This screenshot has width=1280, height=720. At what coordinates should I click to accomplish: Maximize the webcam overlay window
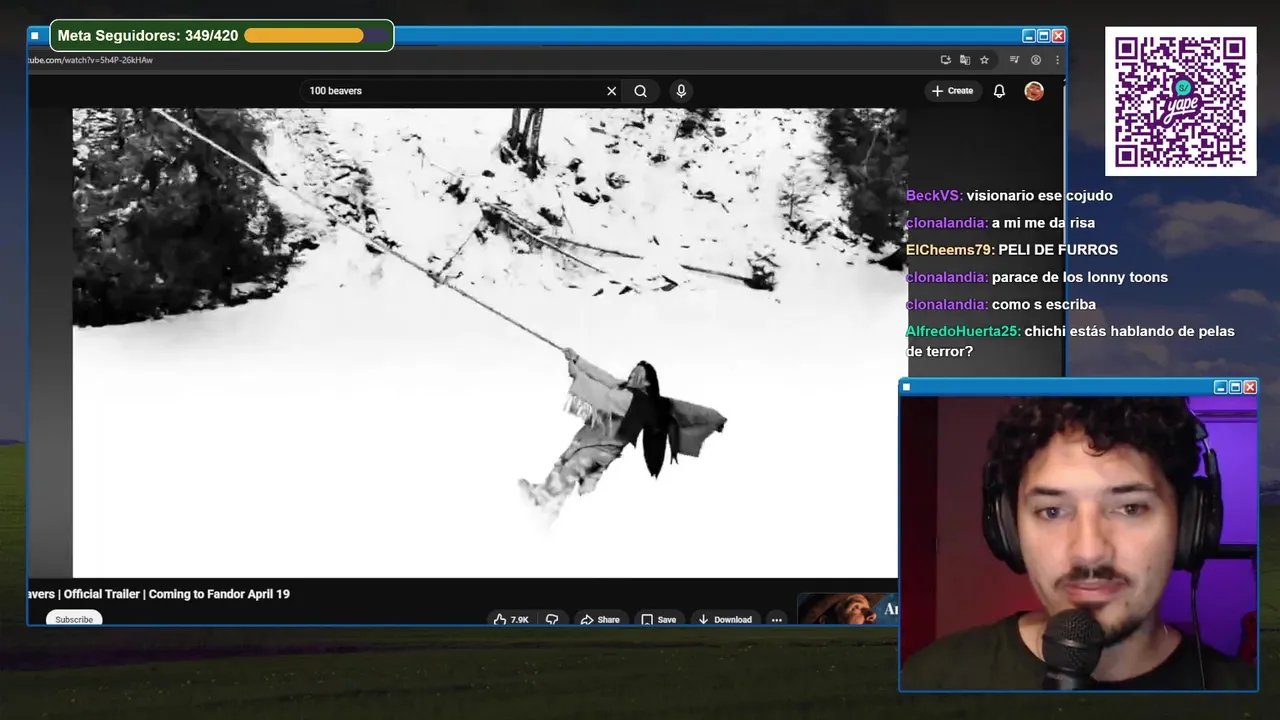(1235, 387)
